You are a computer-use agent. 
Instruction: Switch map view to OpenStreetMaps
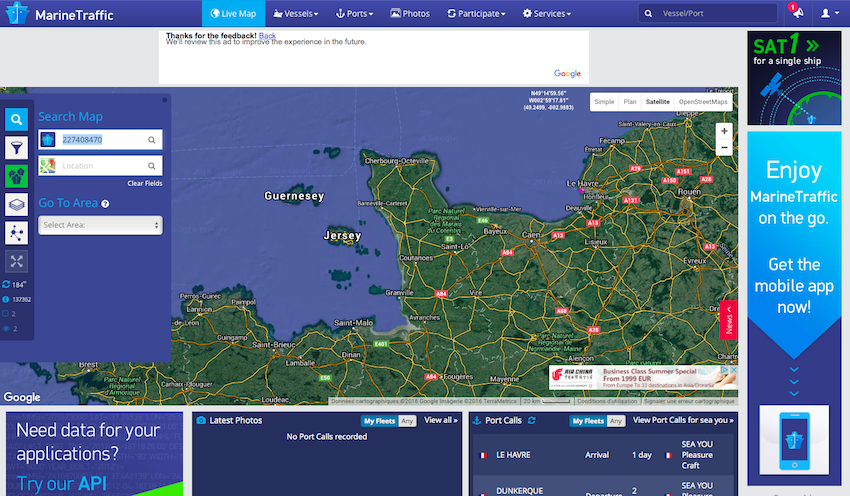[703, 101]
